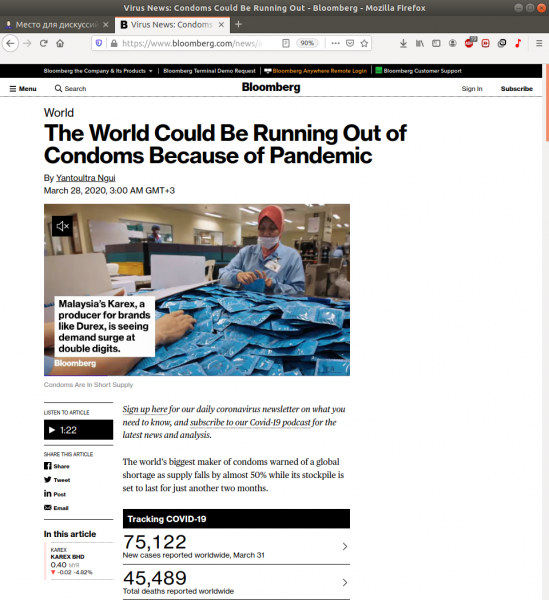Bookmark this page with the star
Screen dimensions: 549x600
364,43
